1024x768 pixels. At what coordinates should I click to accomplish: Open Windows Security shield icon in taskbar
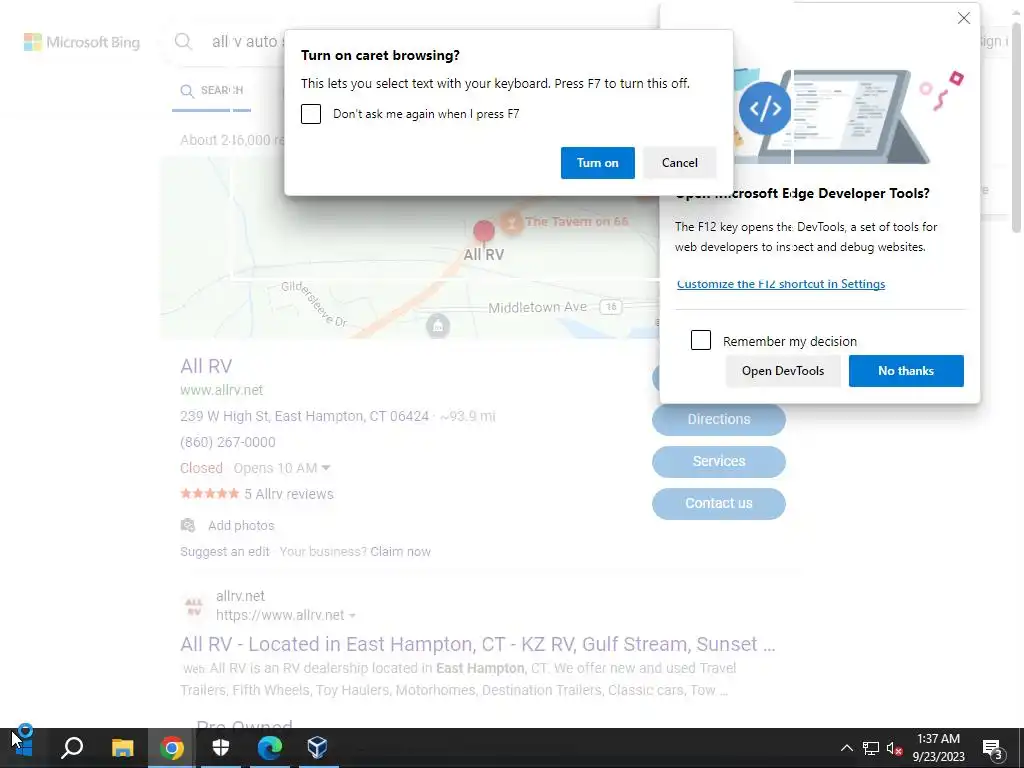221,748
